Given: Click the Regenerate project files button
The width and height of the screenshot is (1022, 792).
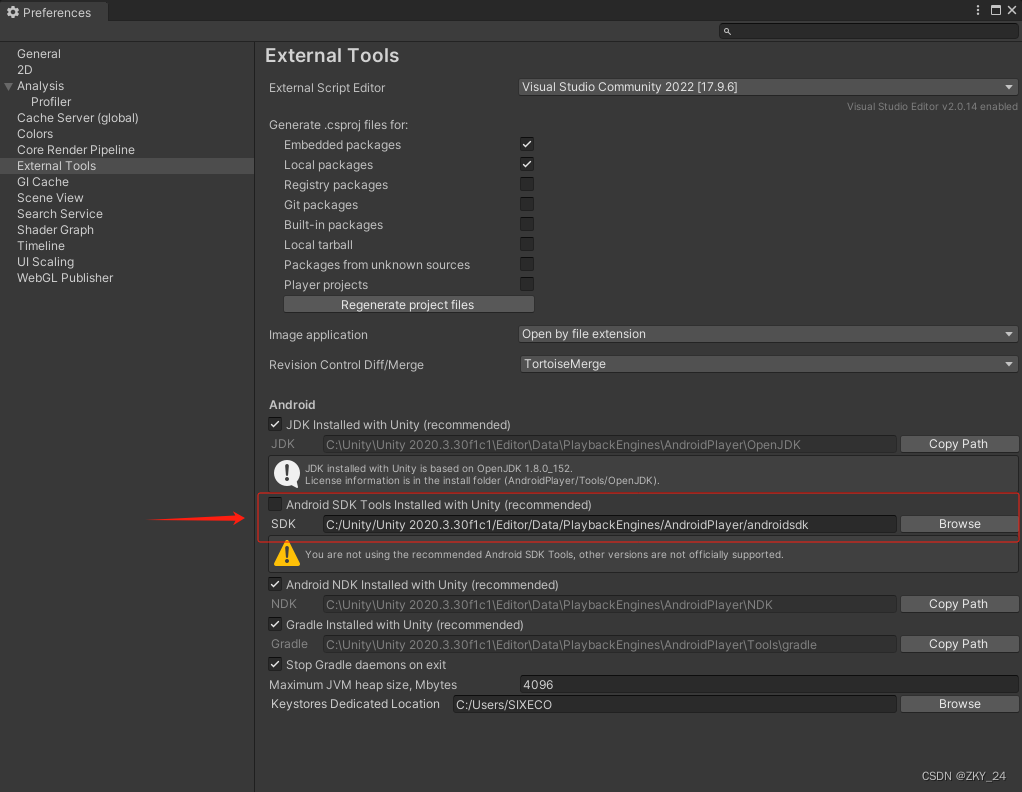Looking at the screenshot, I should 408,304.
